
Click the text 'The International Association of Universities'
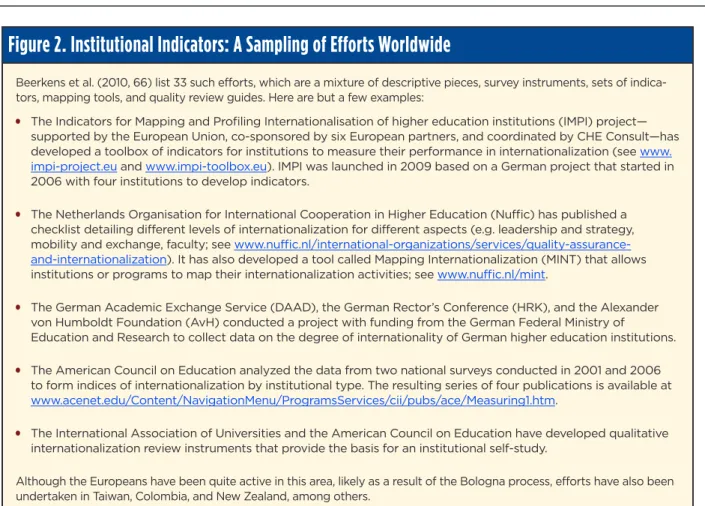pos(156,433)
